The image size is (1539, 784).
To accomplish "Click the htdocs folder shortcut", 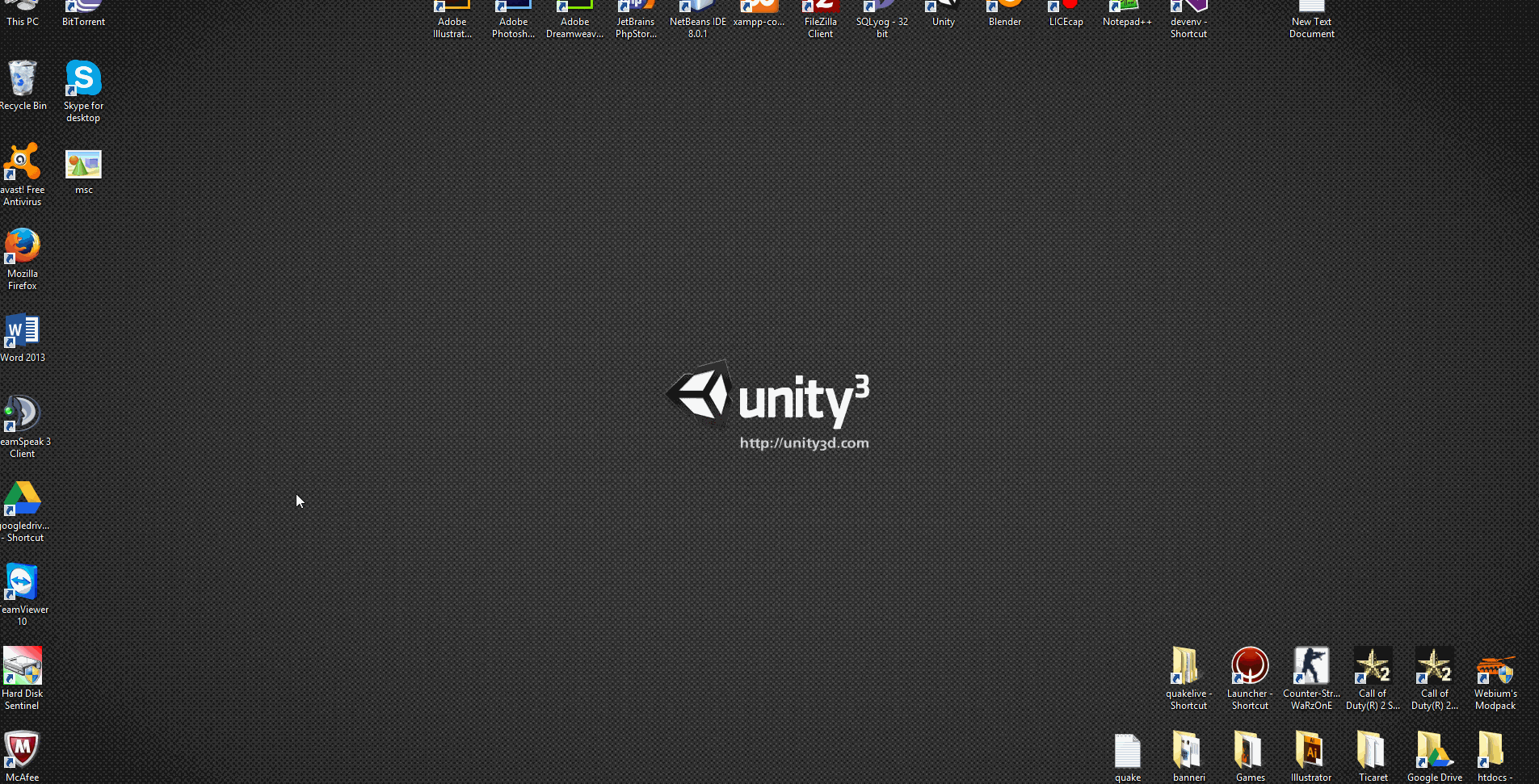I will 1496,757.
